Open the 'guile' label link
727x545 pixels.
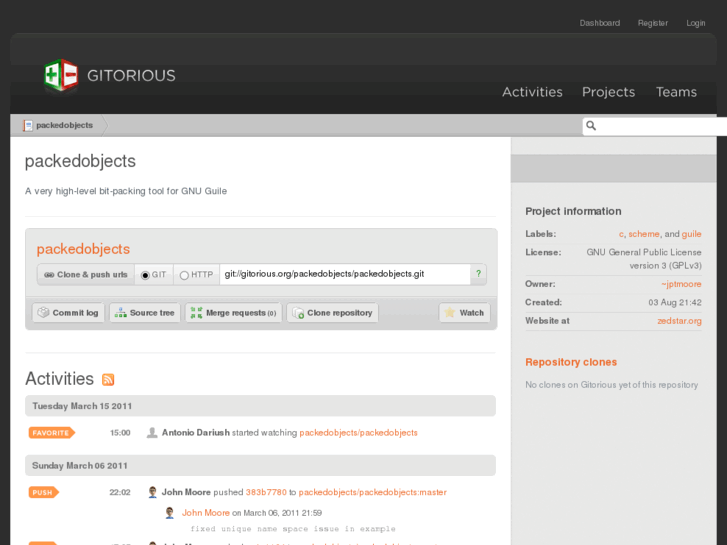(691, 234)
